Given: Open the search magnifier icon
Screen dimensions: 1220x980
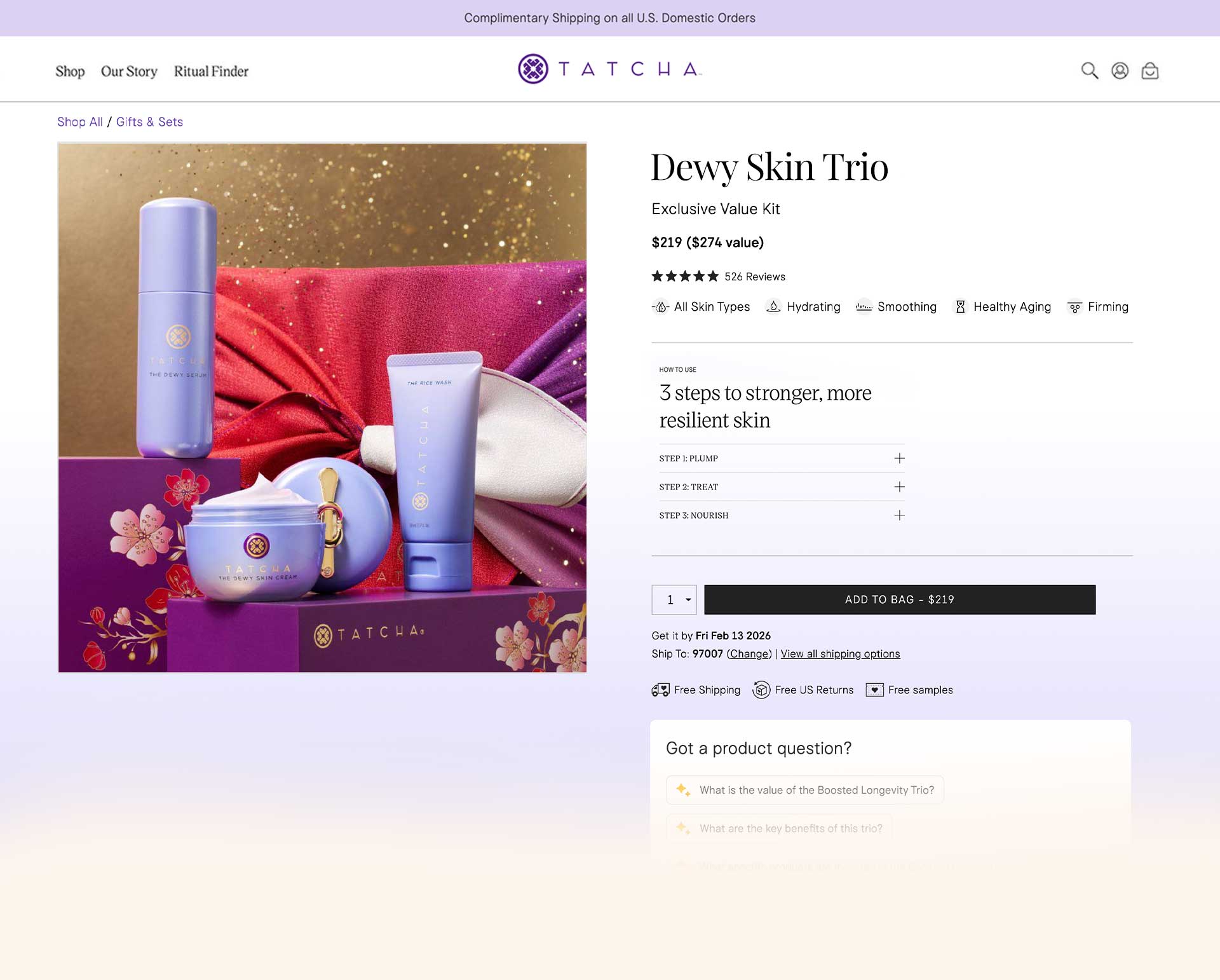Looking at the screenshot, I should (x=1089, y=71).
